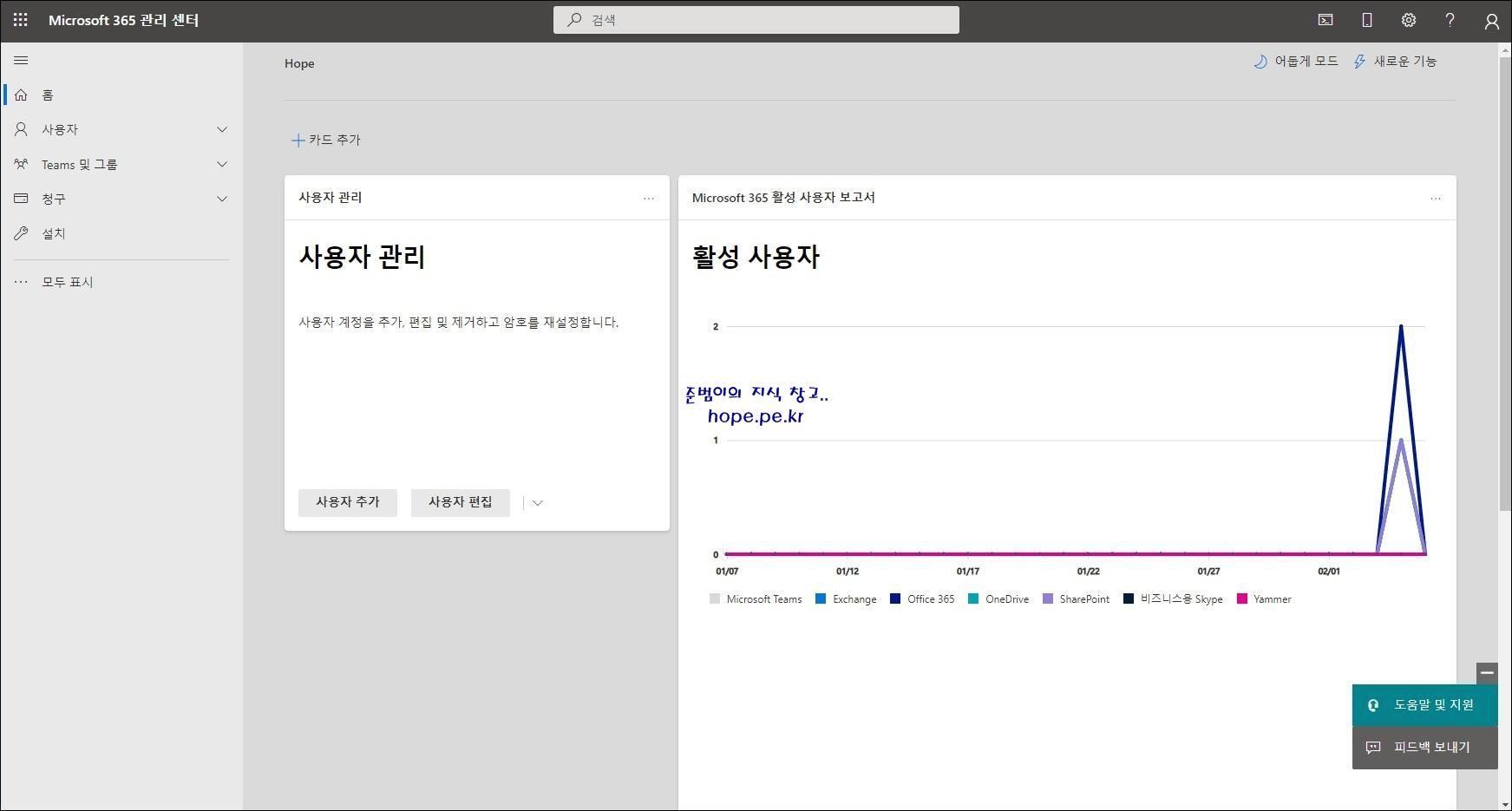Viewport: 1512px width, 811px height.
Task: Expand the 청구 menu chevron
Action: click(x=222, y=199)
